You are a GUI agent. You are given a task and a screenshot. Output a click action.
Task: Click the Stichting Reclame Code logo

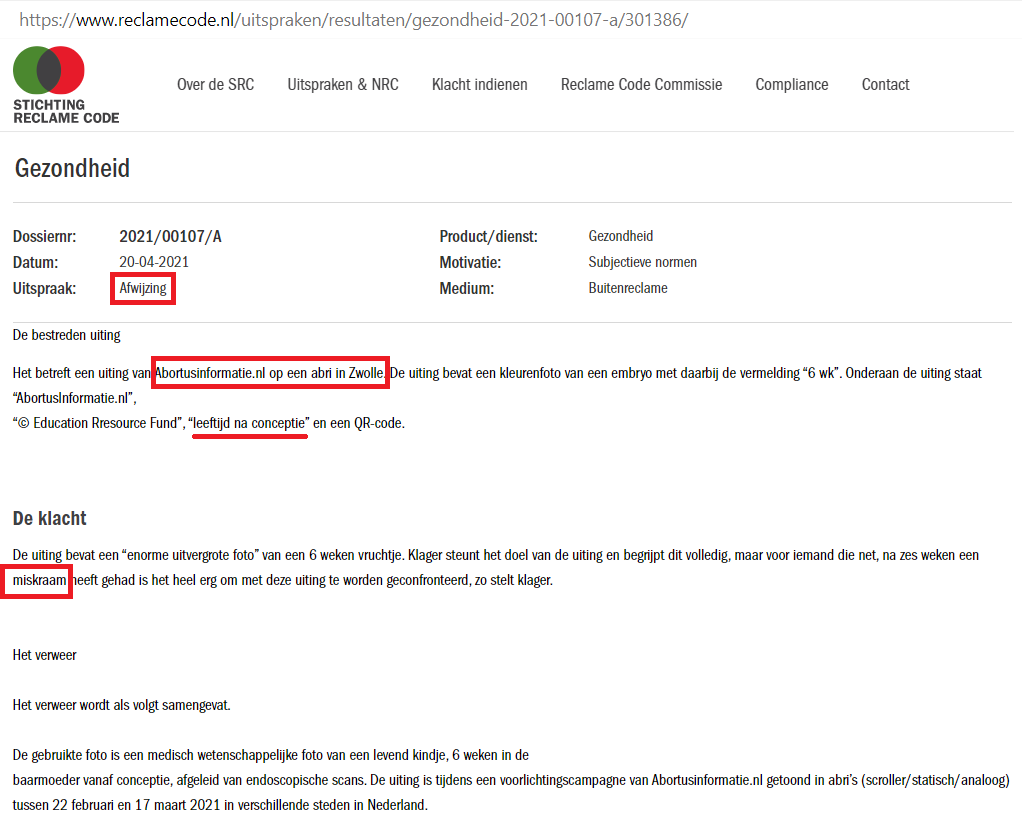[66, 85]
